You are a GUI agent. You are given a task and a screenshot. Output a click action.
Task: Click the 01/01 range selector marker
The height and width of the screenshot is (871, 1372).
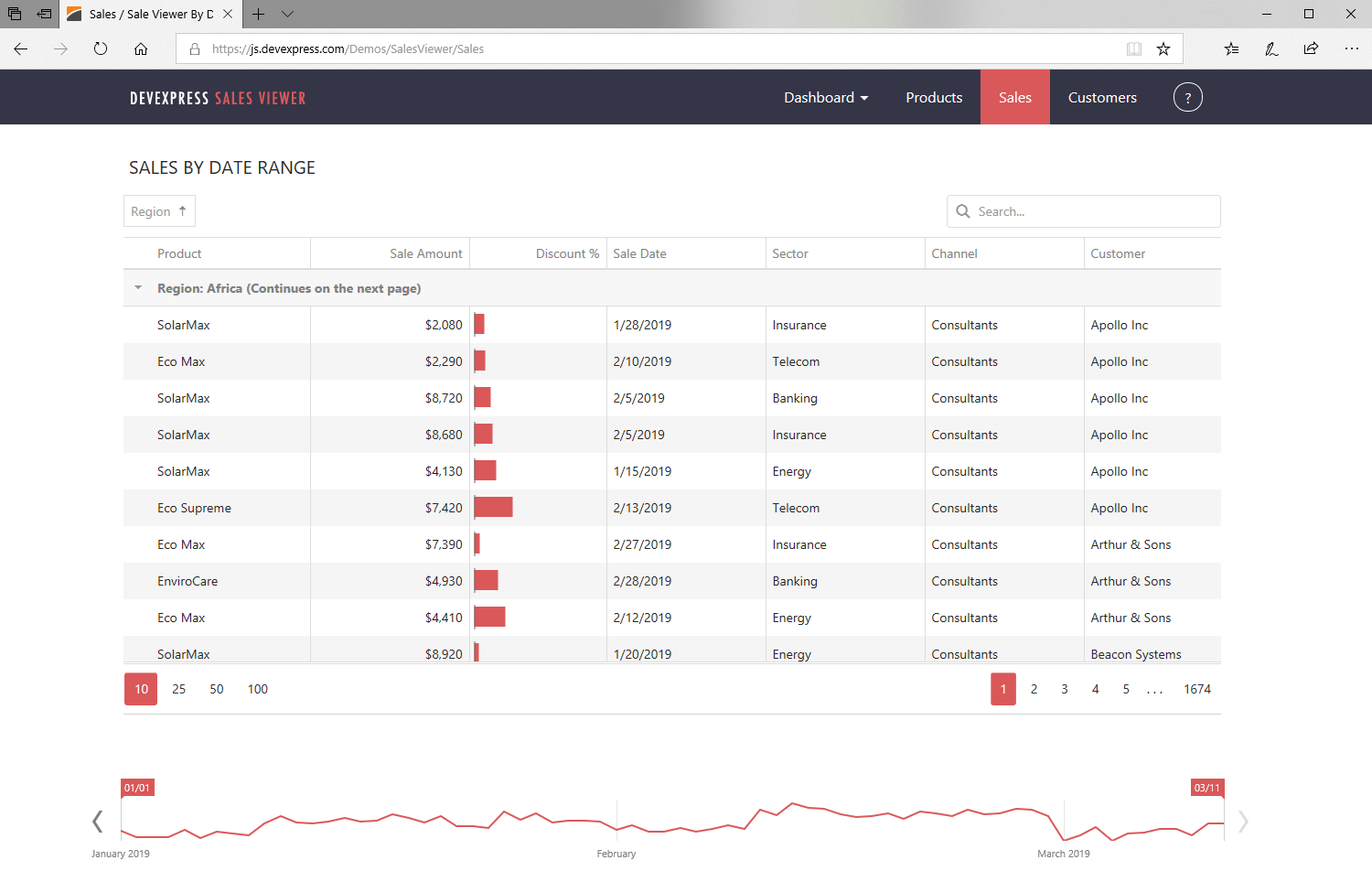point(137,787)
